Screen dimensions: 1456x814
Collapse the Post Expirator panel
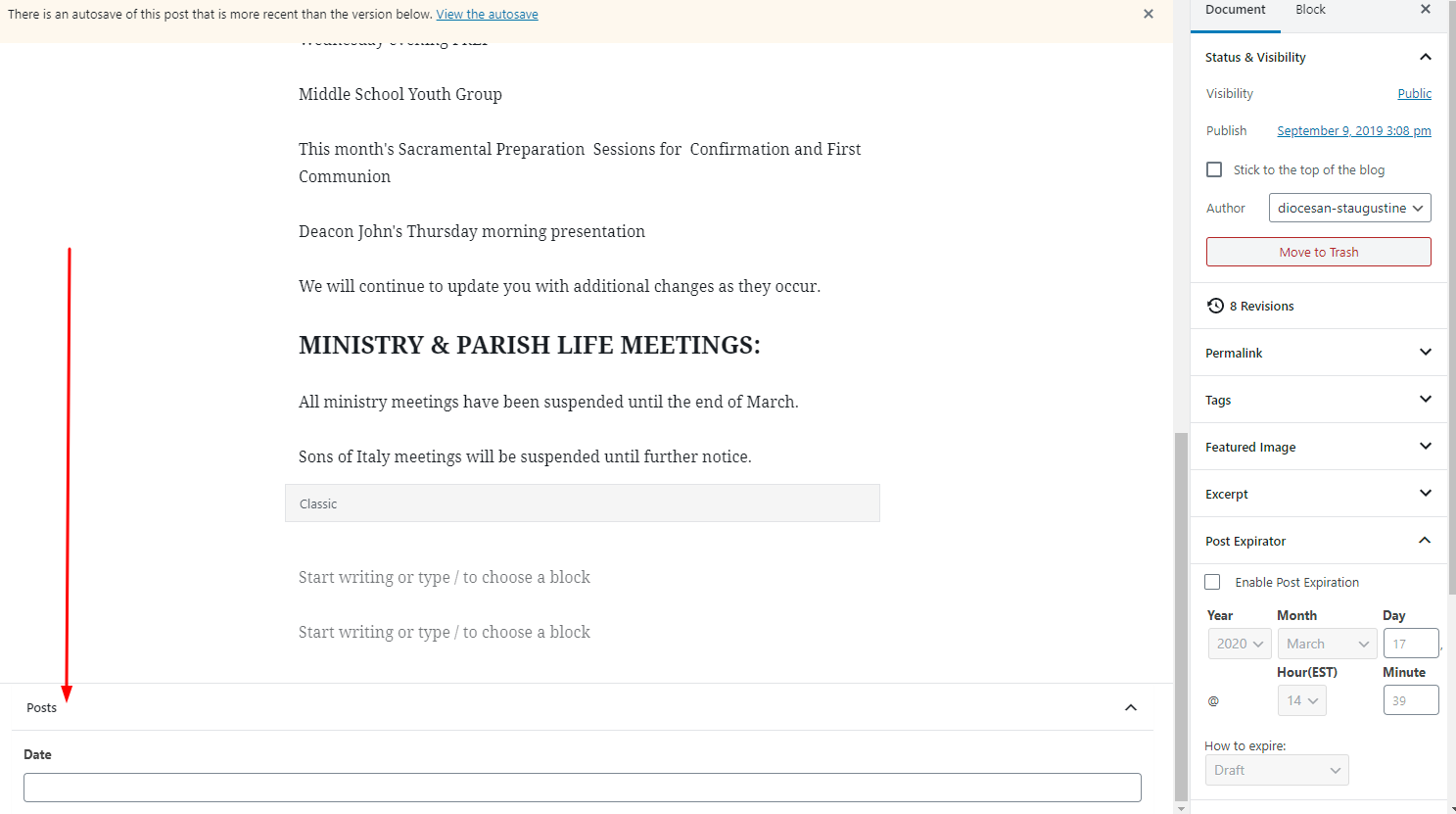[x=1425, y=541]
